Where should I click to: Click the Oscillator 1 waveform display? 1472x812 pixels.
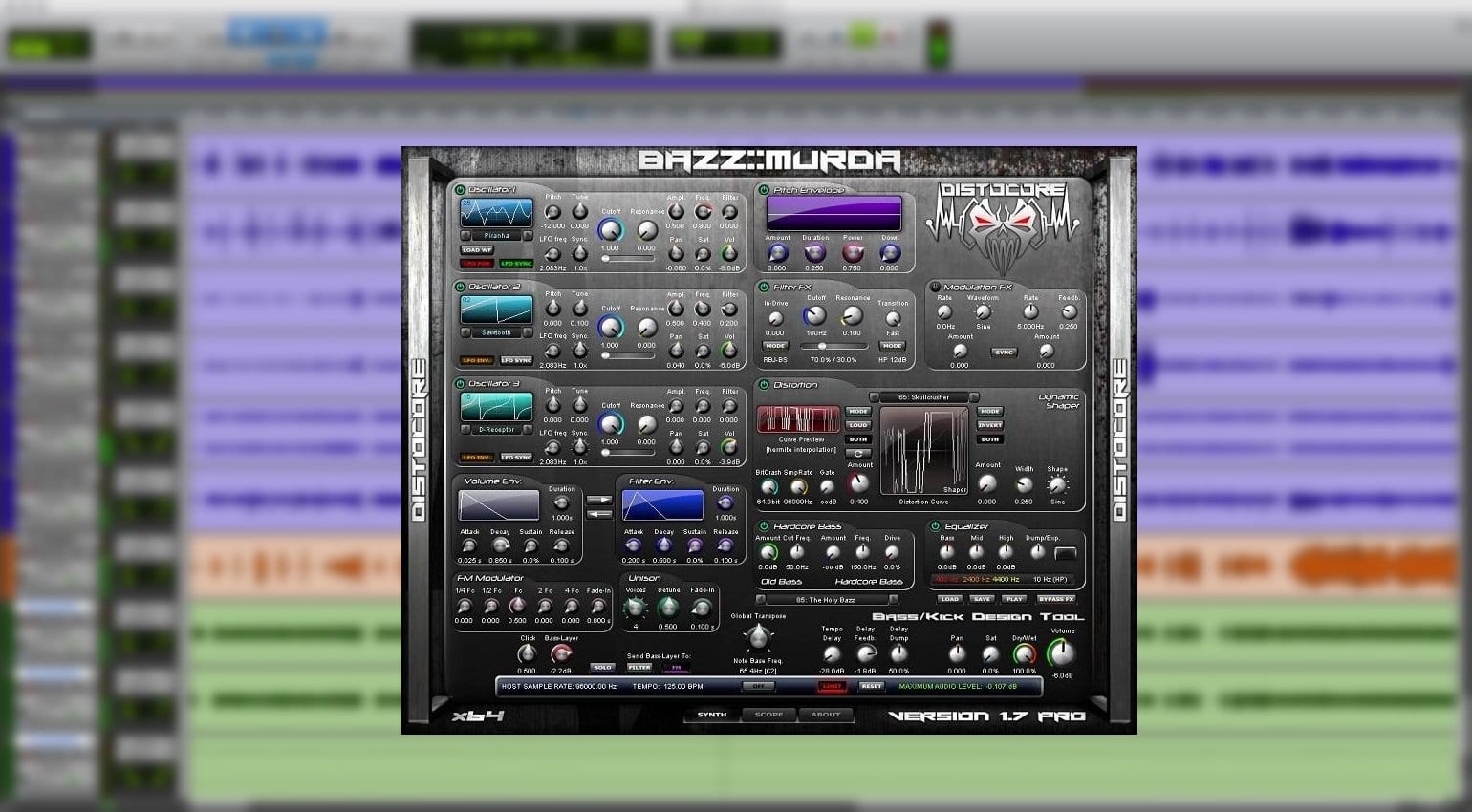coord(497,212)
